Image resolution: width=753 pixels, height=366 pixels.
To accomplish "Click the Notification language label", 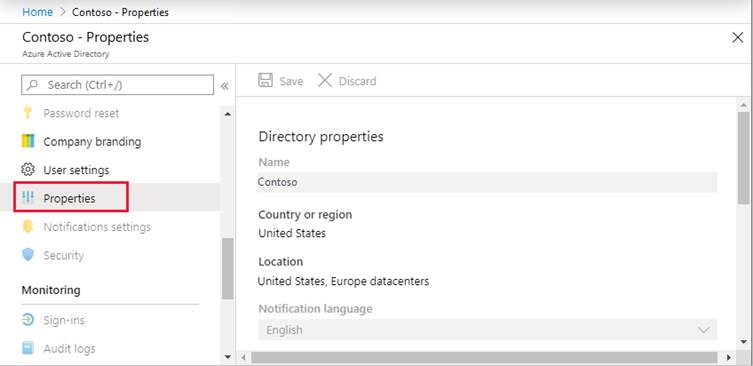I will tap(316, 309).
